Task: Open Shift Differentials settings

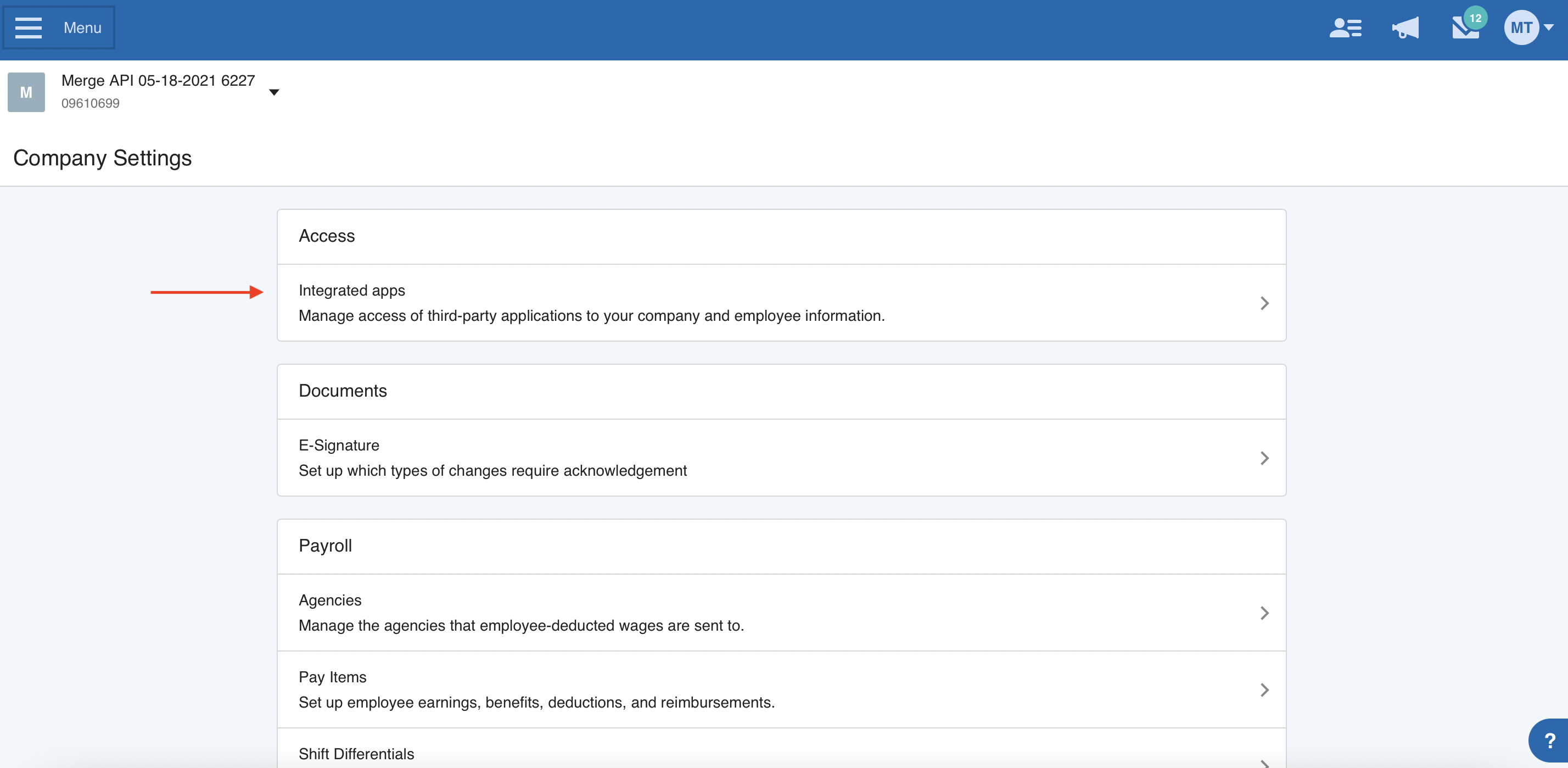Action: [356, 753]
